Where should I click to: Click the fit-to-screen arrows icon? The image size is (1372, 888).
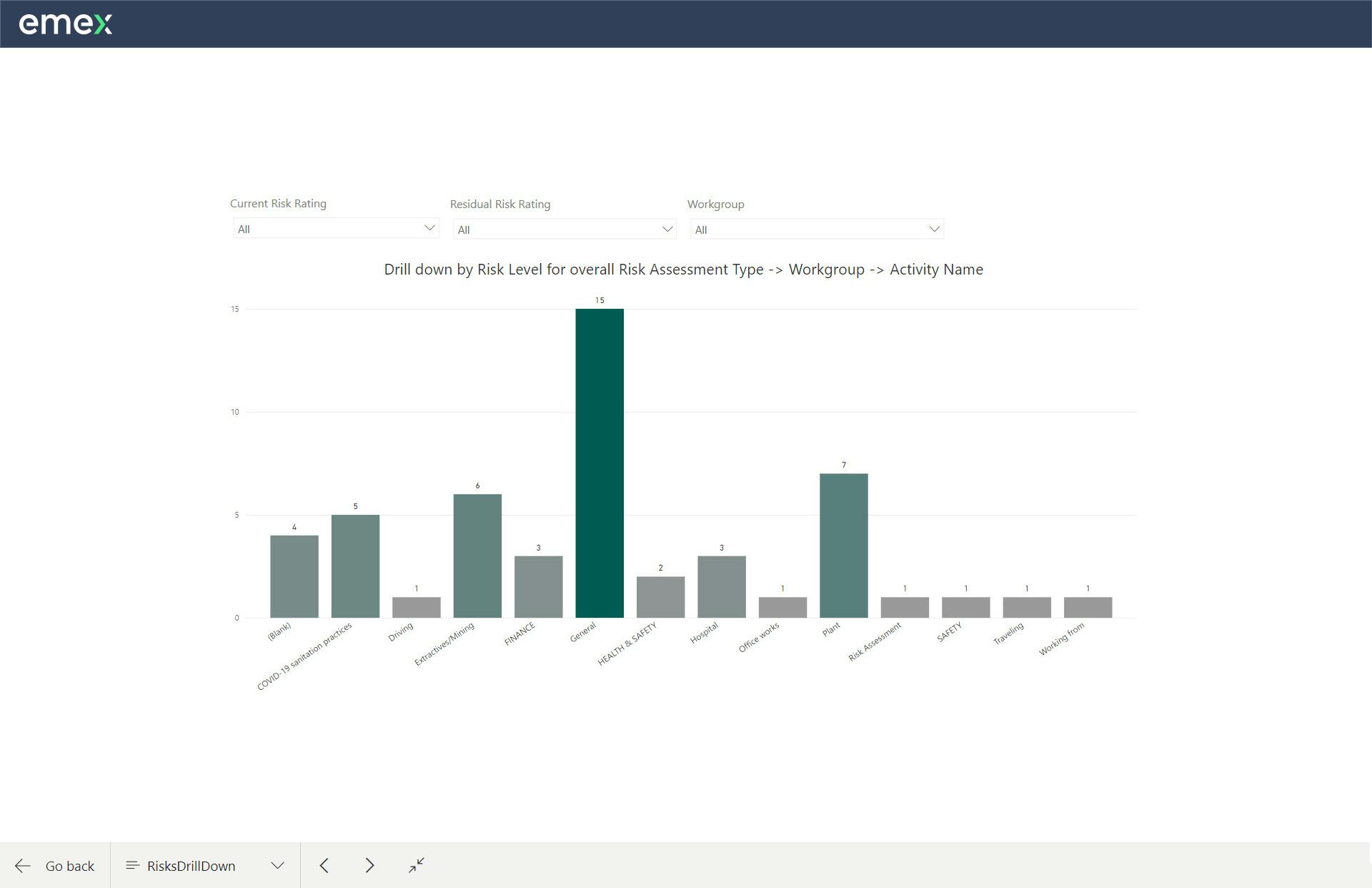click(416, 865)
